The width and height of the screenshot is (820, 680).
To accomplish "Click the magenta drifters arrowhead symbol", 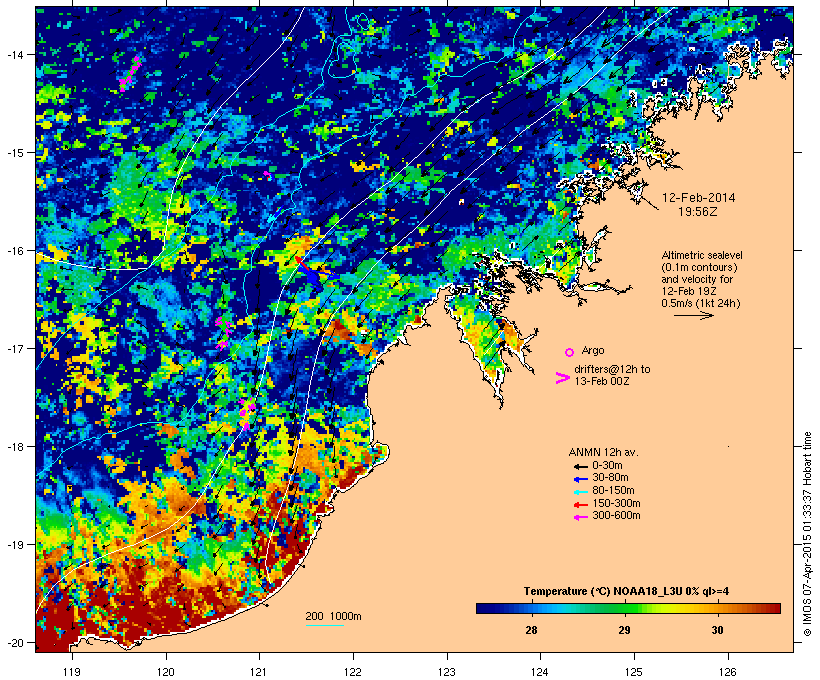I will click(x=562, y=378).
